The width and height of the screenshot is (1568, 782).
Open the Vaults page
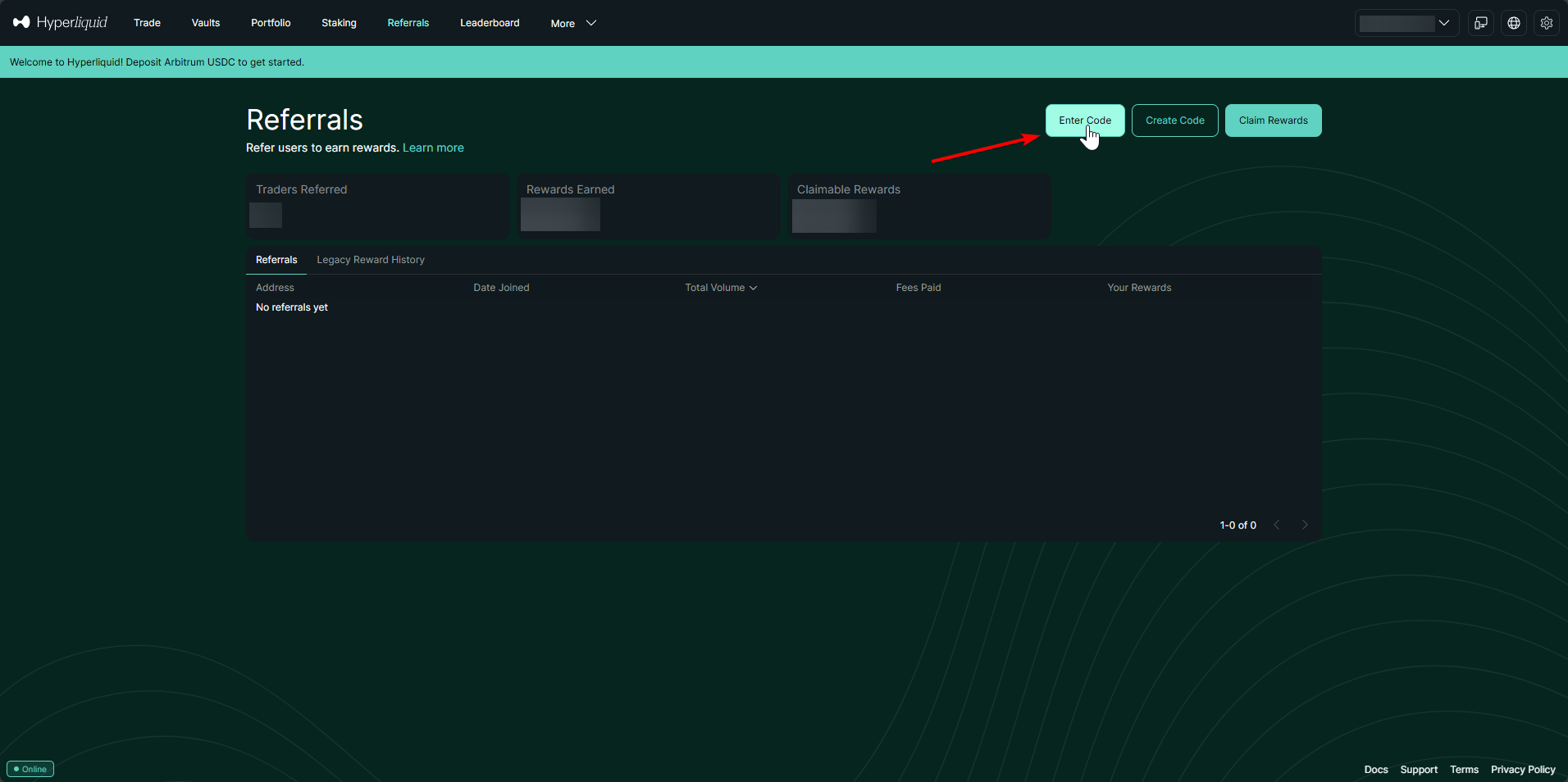[206, 23]
